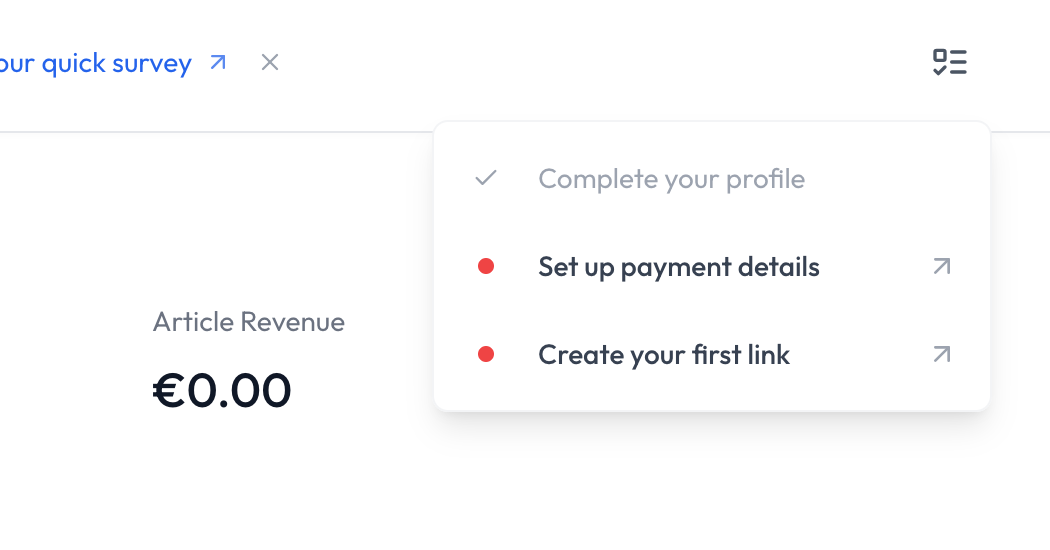This screenshot has height=550, width=1050.
Task: Click the euro symbol in the revenue figure
Action: [x=169, y=391]
